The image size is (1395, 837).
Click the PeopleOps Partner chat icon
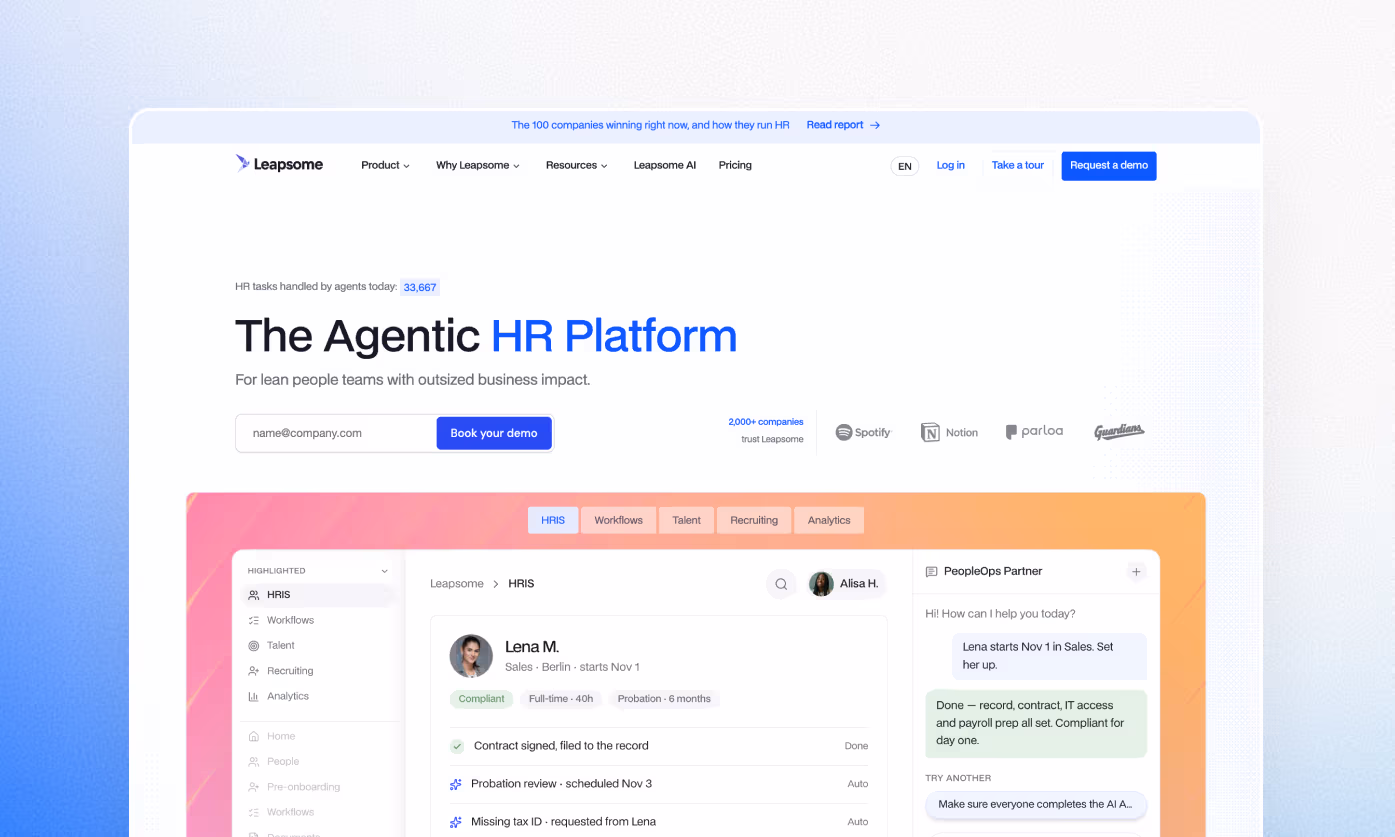932,572
